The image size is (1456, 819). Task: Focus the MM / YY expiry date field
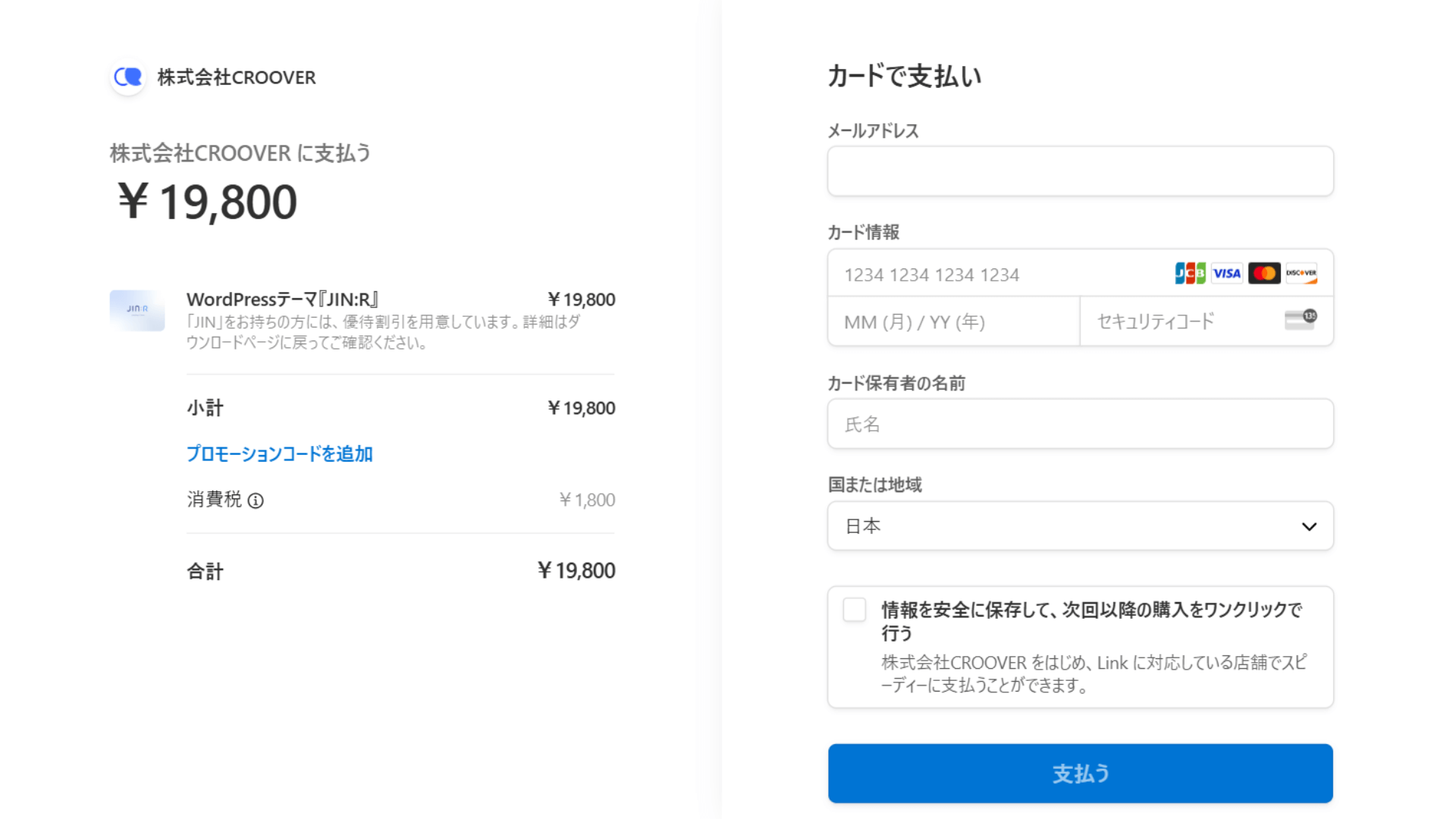click(953, 322)
